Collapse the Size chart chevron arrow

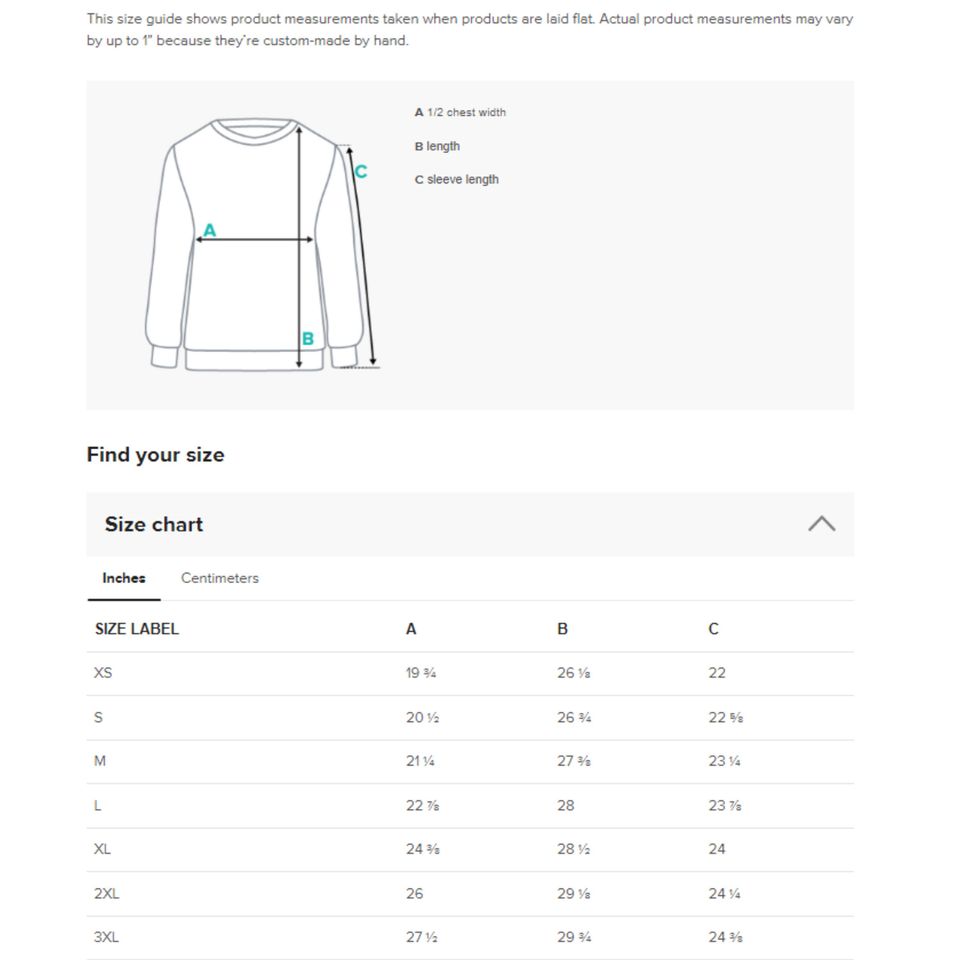point(821,524)
